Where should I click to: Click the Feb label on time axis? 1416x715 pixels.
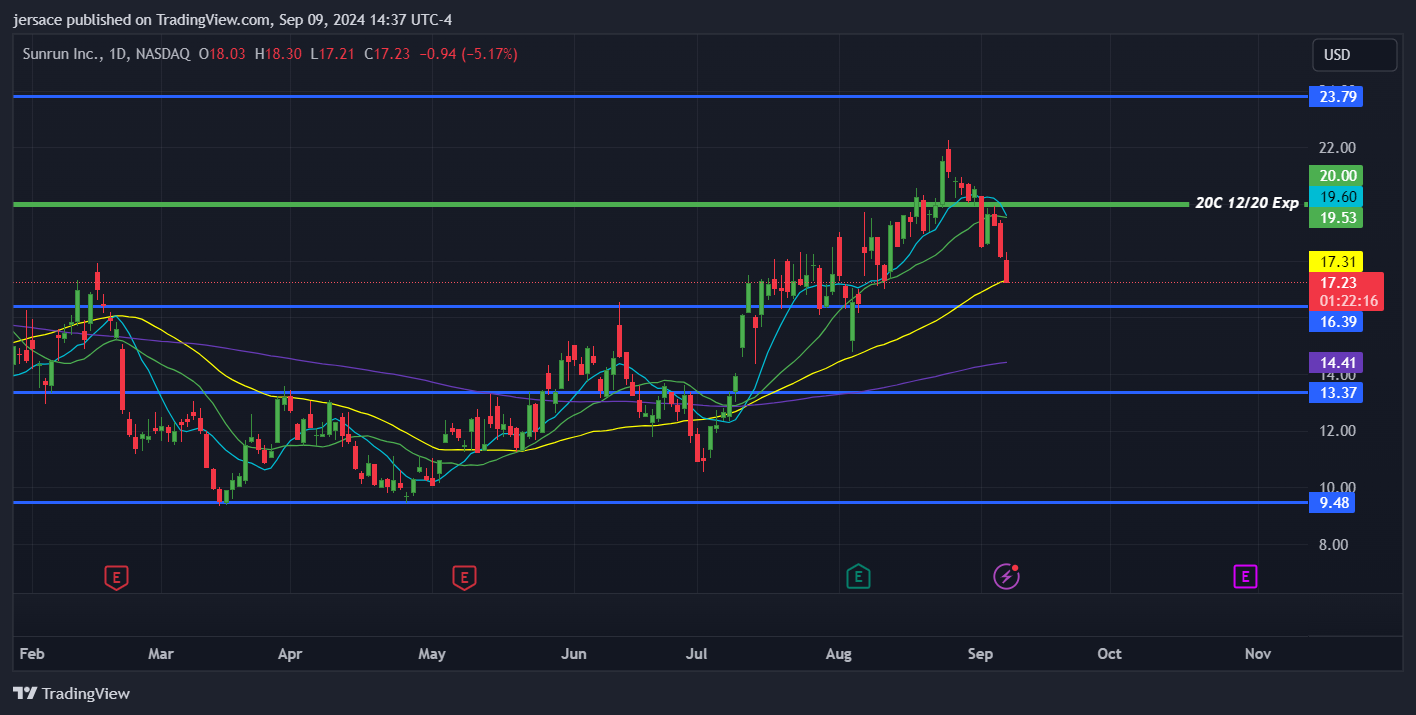point(32,654)
